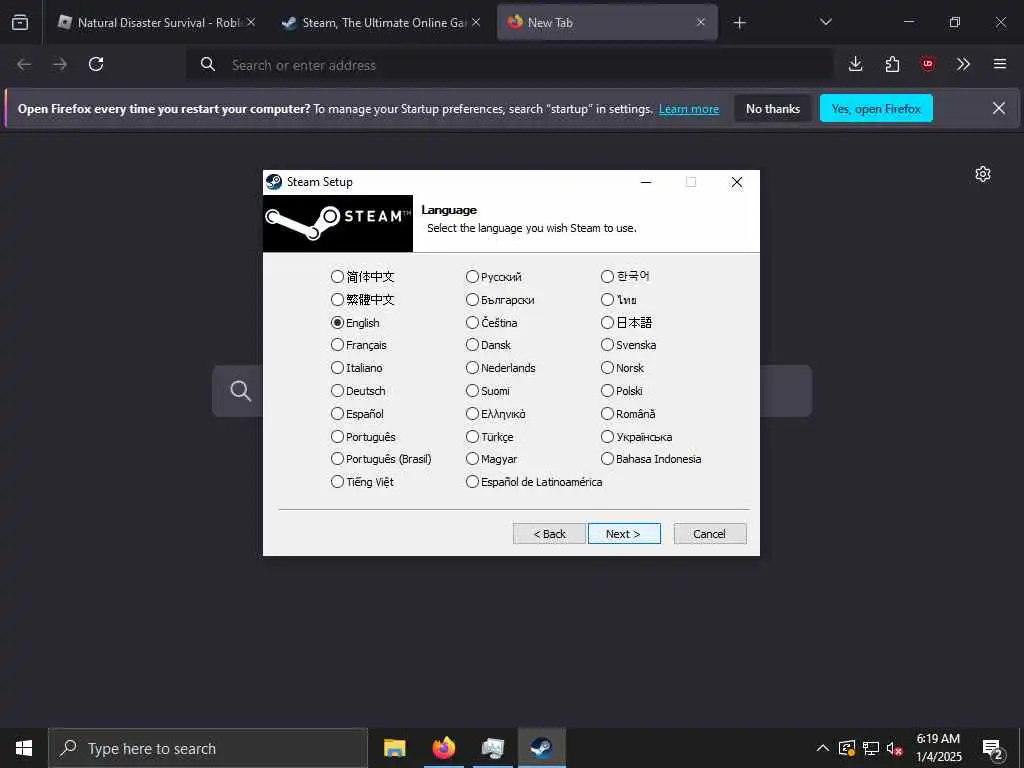Screen dimensions: 1024x768
Task: Click the muted speaker volume icon
Action: (x=894, y=748)
